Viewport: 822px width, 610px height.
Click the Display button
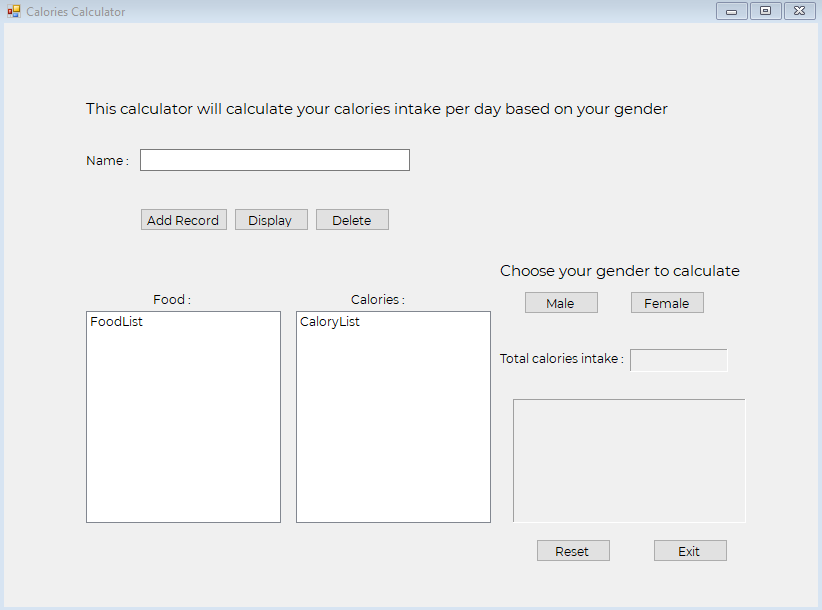(271, 220)
